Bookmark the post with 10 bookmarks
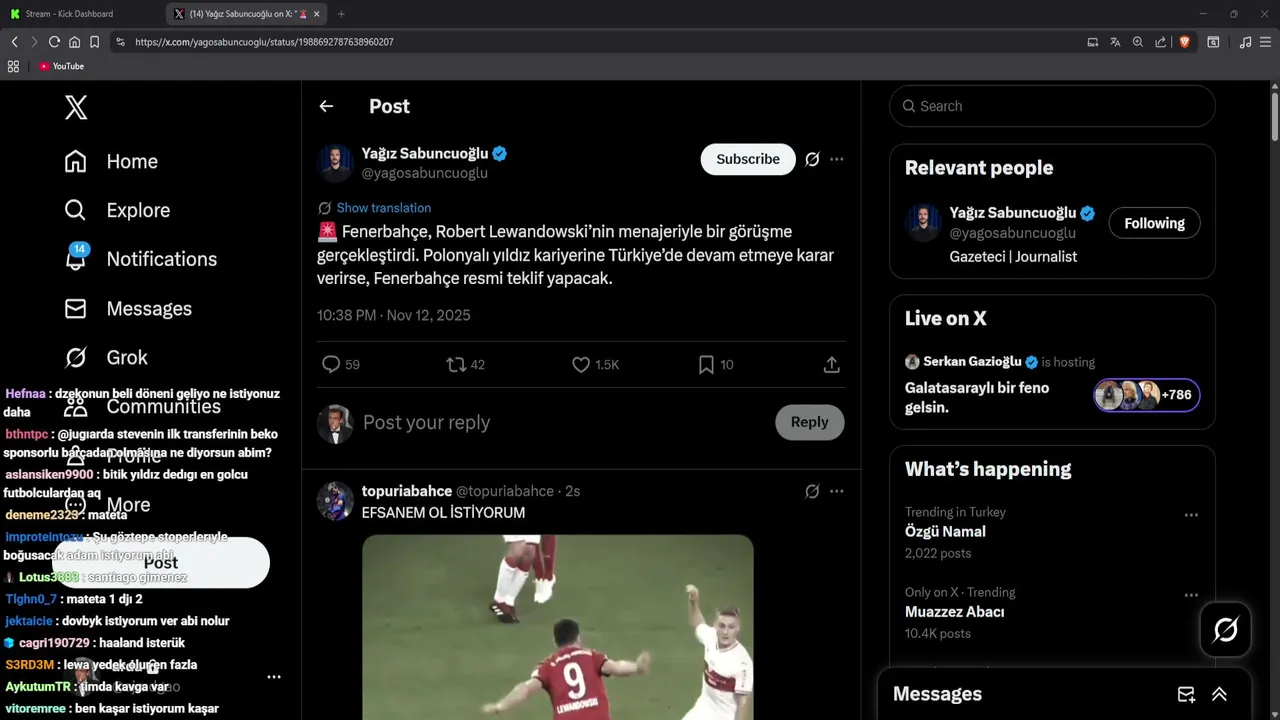Viewport: 1280px width, 720px height. click(x=716, y=365)
